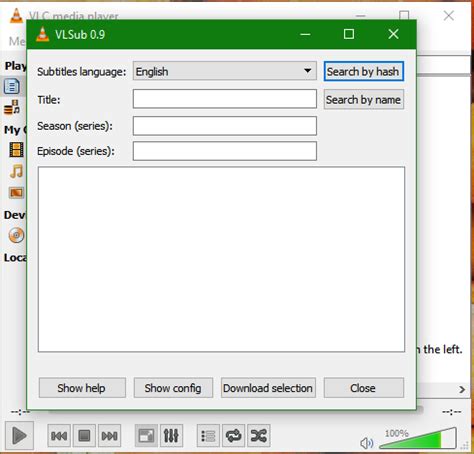Click the right scroll arrow in VLC playlist
Screen dimensions: 474x454
tap(462, 389)
